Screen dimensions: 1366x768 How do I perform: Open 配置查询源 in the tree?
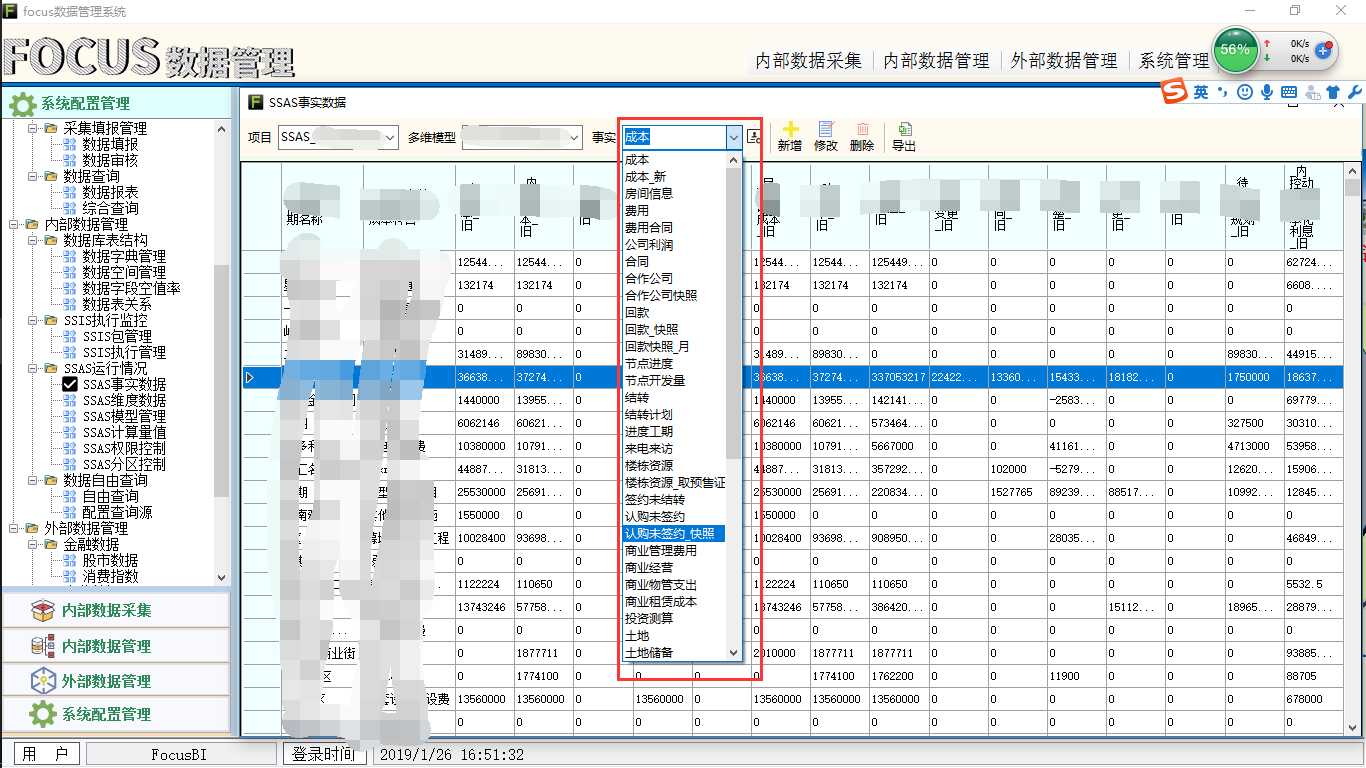(x=117, y=512)
